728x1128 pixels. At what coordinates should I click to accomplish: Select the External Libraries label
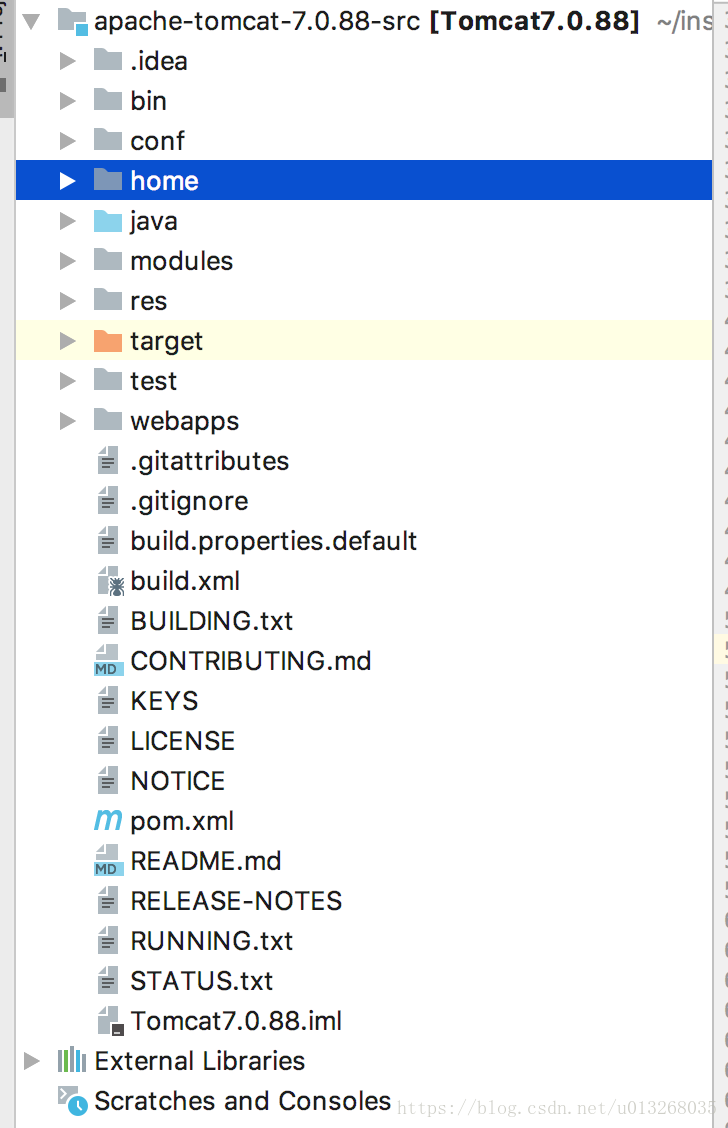(x=199, y=1061)
